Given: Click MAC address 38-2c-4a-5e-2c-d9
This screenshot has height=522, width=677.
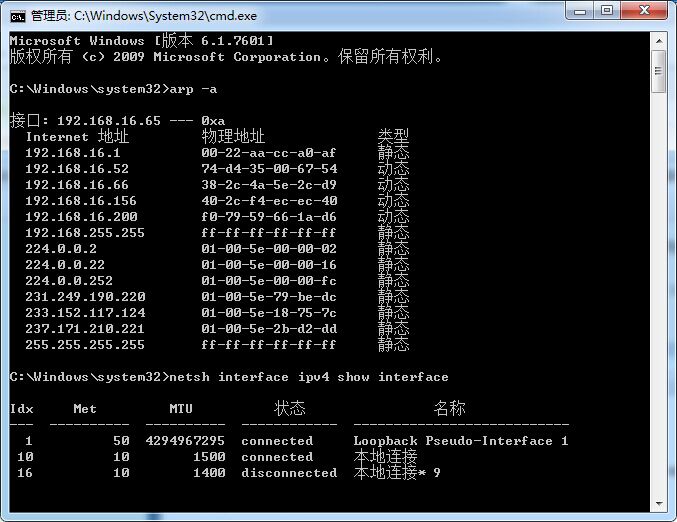Looking at the screenshot, I should (x=269, y=185).
